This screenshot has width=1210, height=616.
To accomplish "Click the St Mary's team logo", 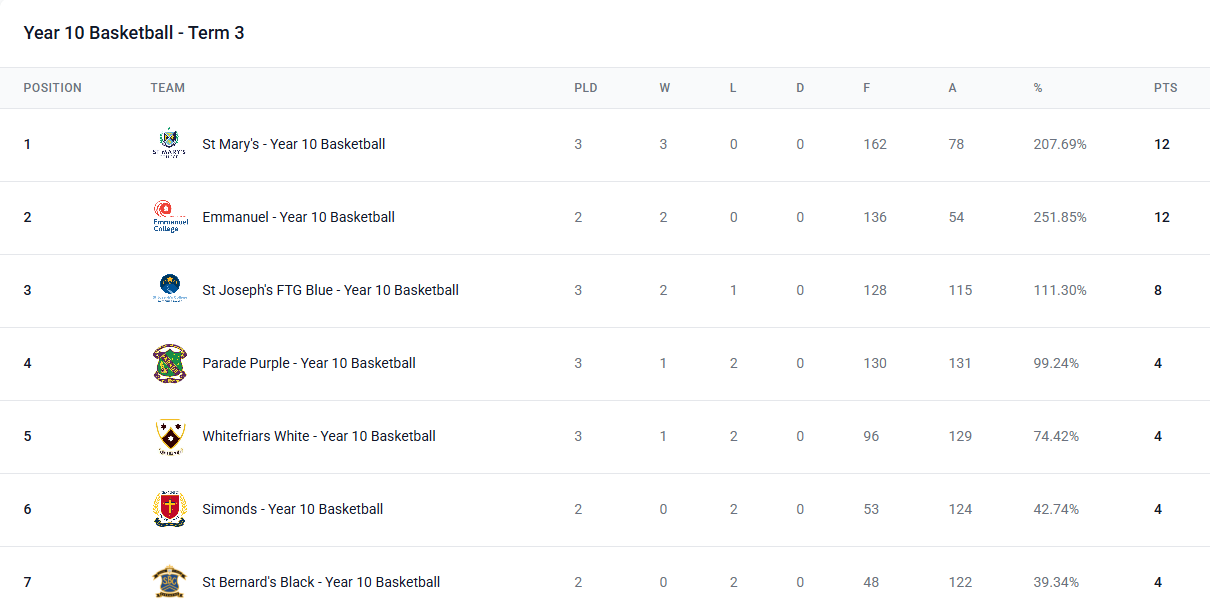I will point(169,144).
